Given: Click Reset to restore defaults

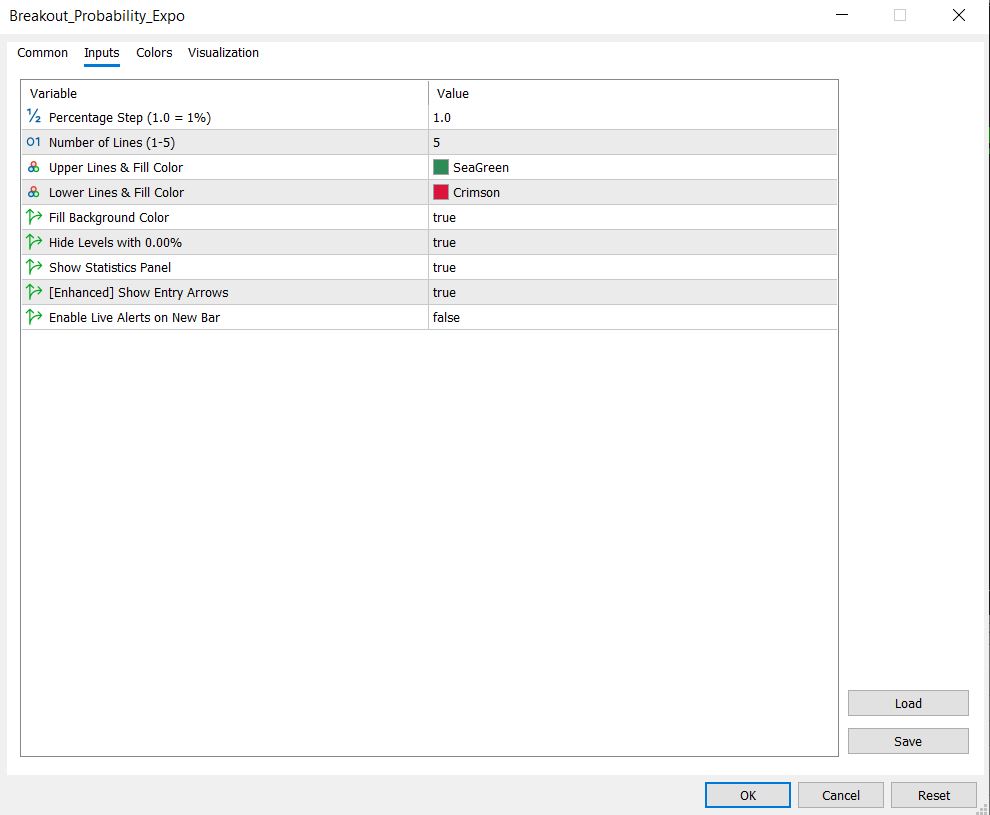Looking at the screenshot, I should coord(933,795).
